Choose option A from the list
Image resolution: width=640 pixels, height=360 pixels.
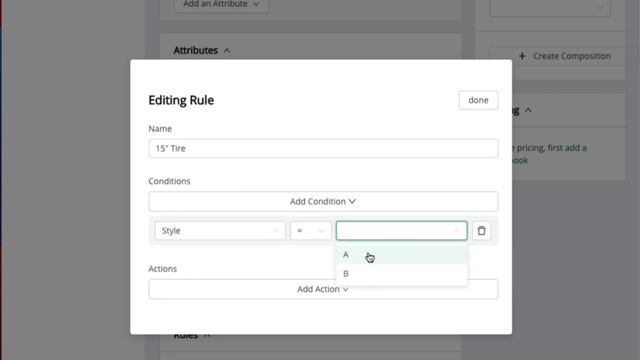tap(401, 255)
